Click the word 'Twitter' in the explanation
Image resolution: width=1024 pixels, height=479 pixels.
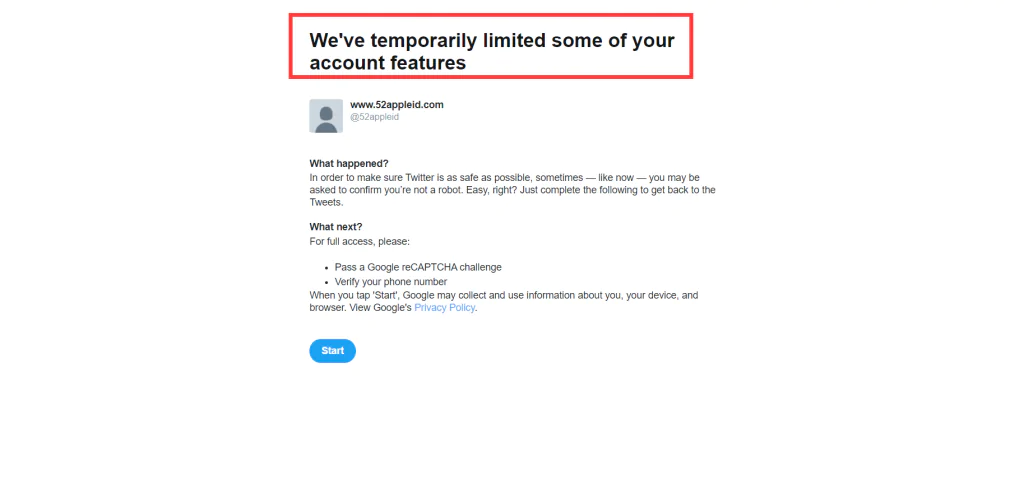[423, 178]
